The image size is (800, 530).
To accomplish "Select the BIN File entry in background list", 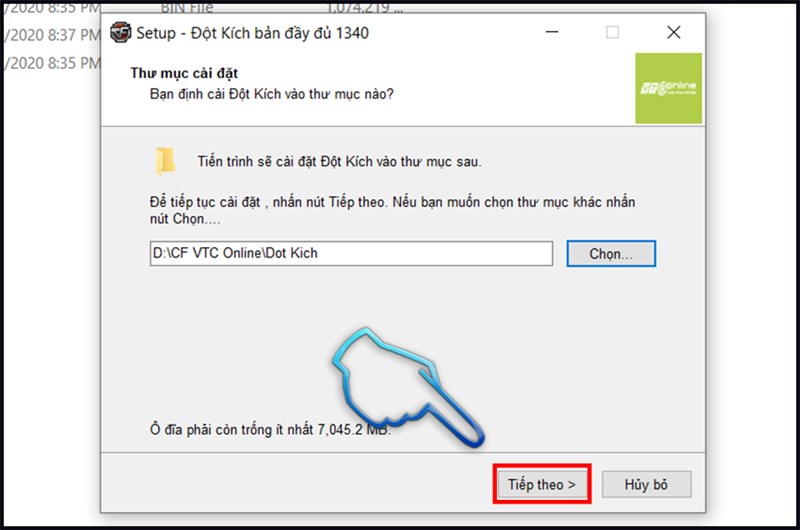I will (x=187, y=8).
